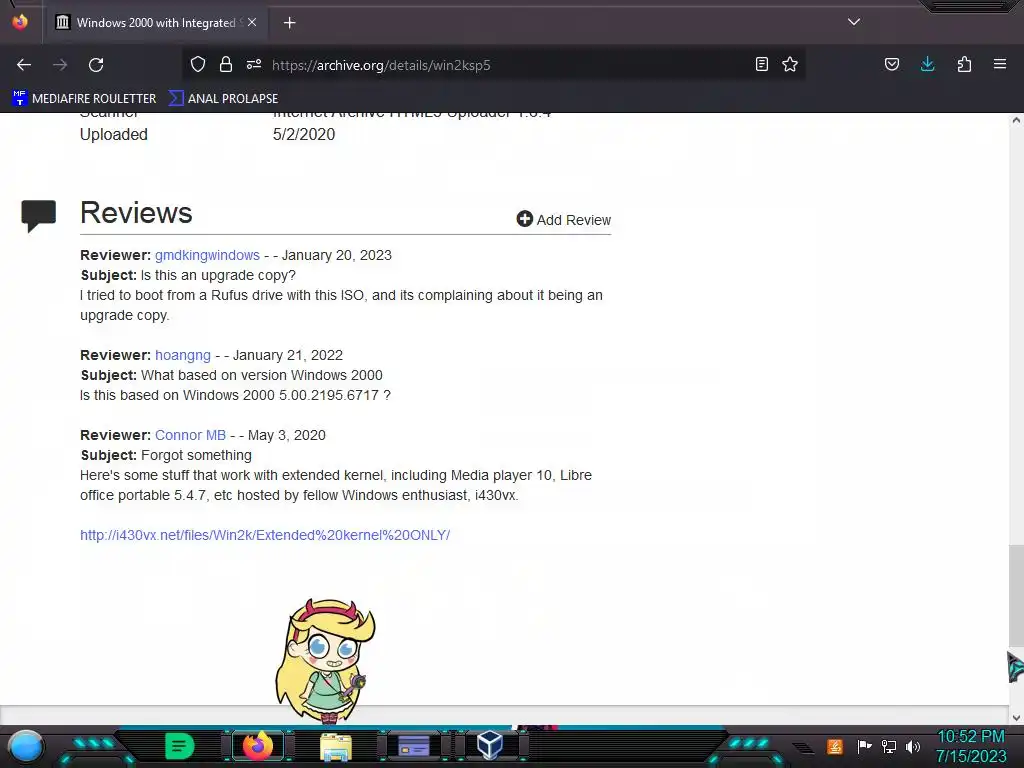
Task: View site security padlock info
Action: [x=226, y=64]
